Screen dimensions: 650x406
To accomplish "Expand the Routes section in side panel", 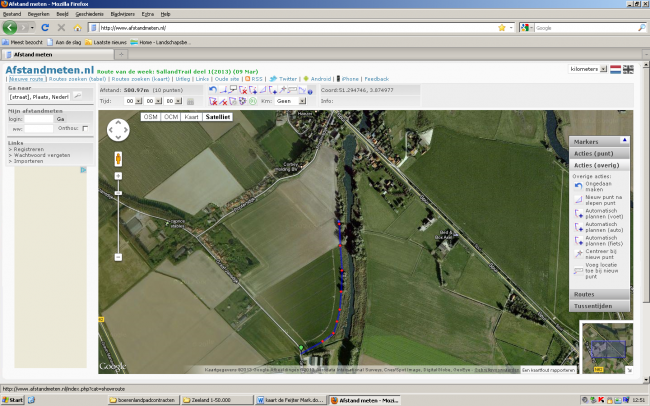I will [x=599, y=294].
